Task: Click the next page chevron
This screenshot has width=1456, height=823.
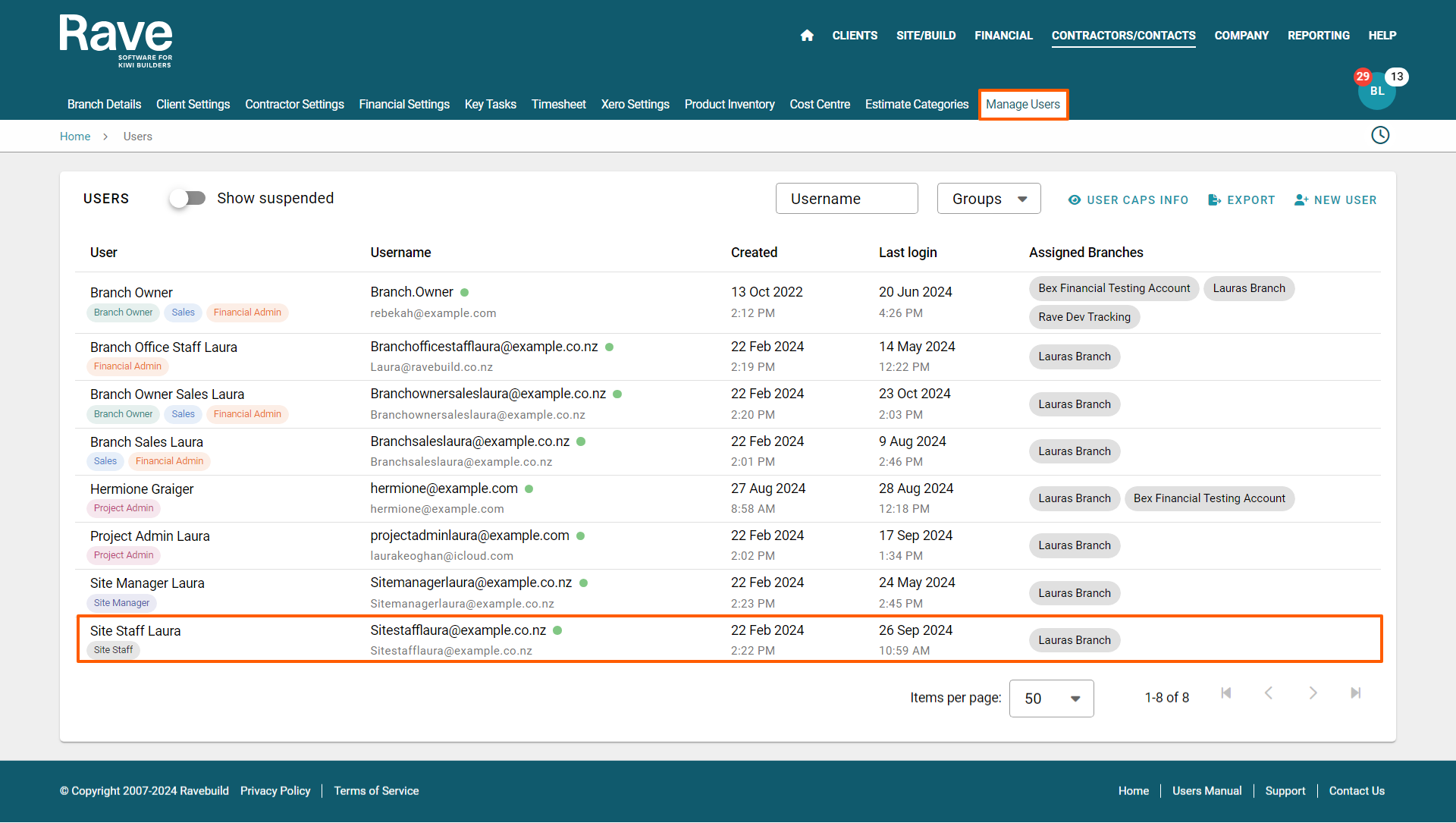Action: 1313,693
